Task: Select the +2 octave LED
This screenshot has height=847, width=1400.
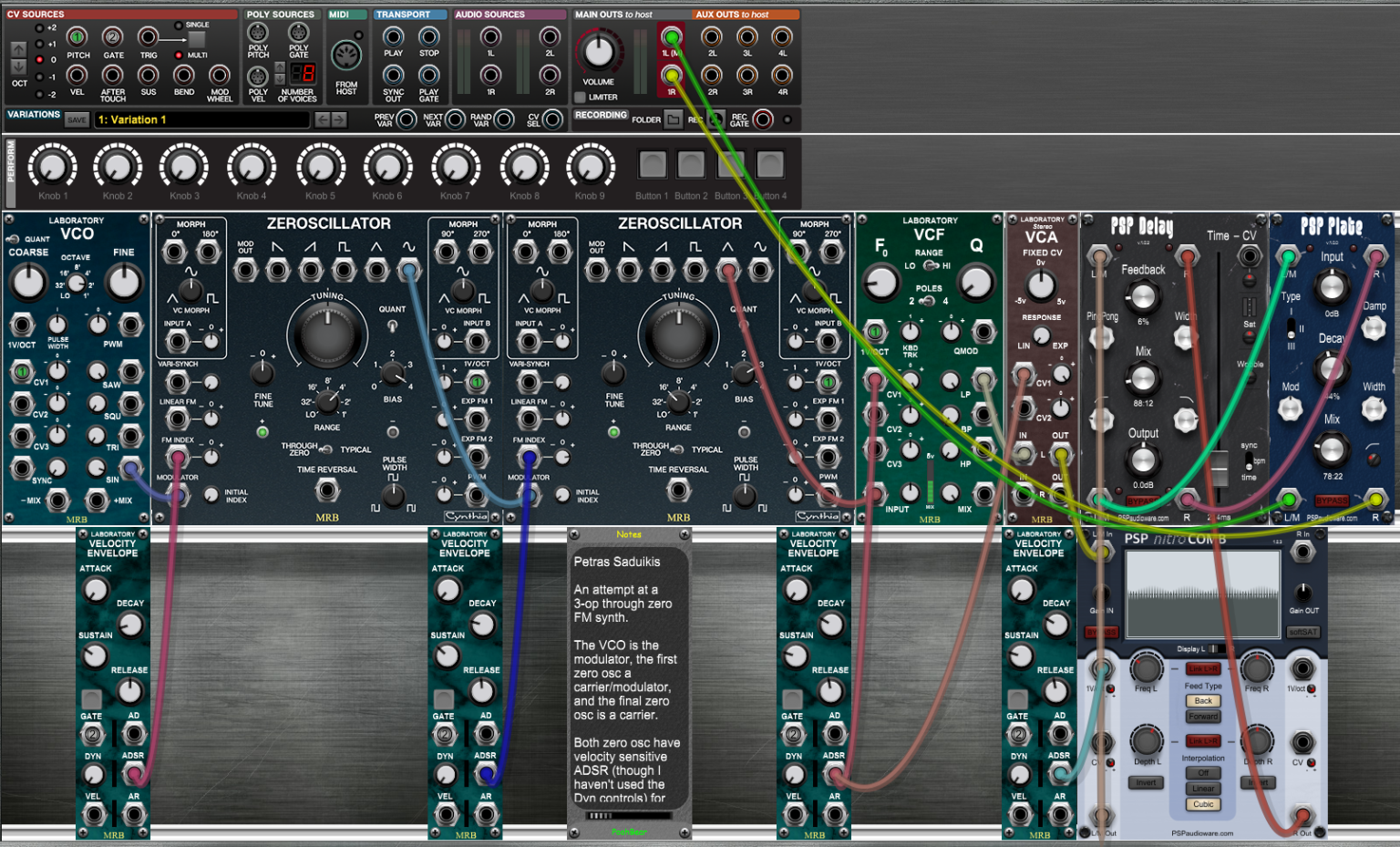Action: point(39,27)
